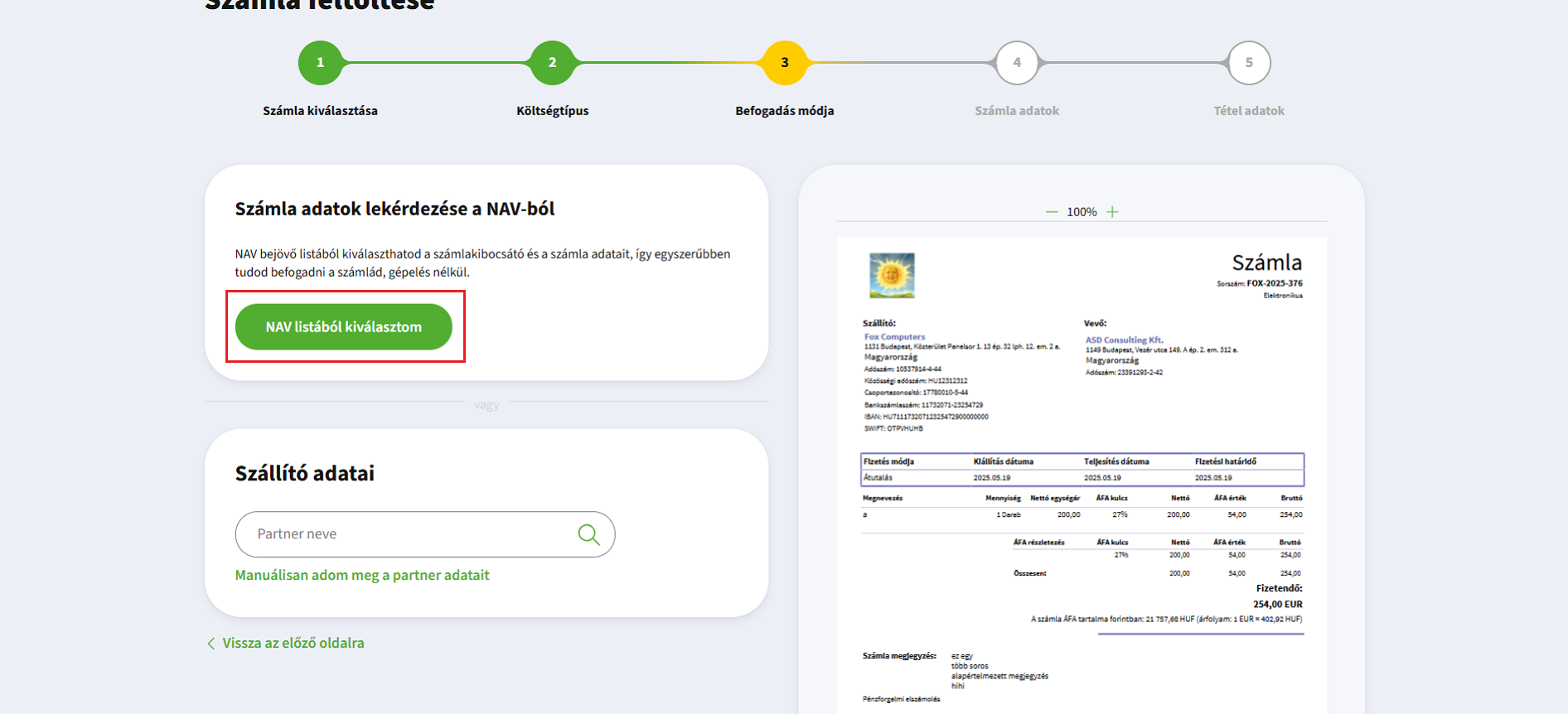The image size is (1568, 714).
Task: Click the NAV listából kiválasztom button
Action: click(344, 326)
